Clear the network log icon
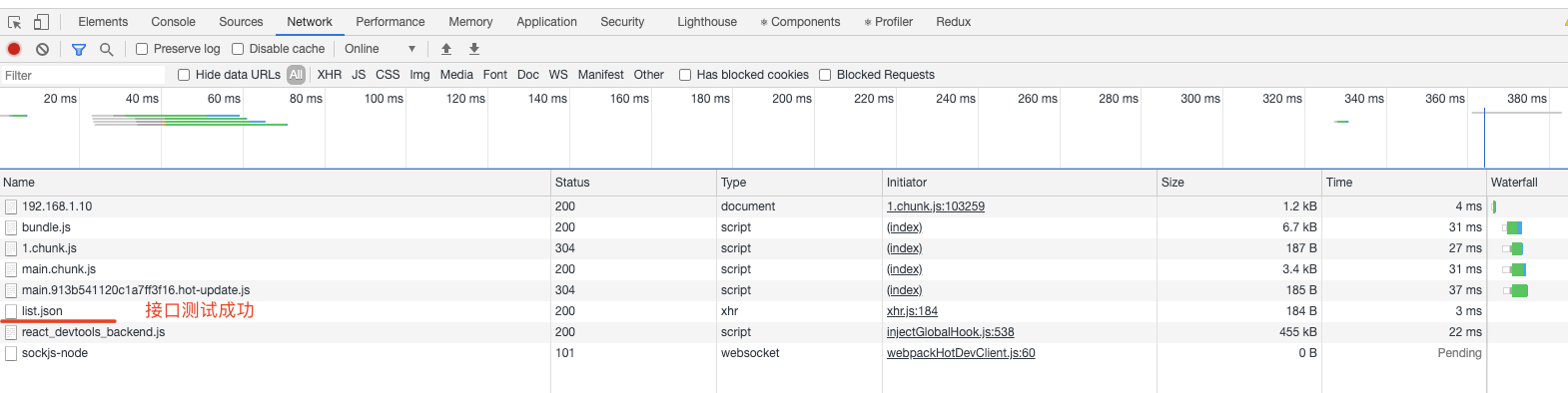This screenshot has width=1568, height=393. point(42,49)
